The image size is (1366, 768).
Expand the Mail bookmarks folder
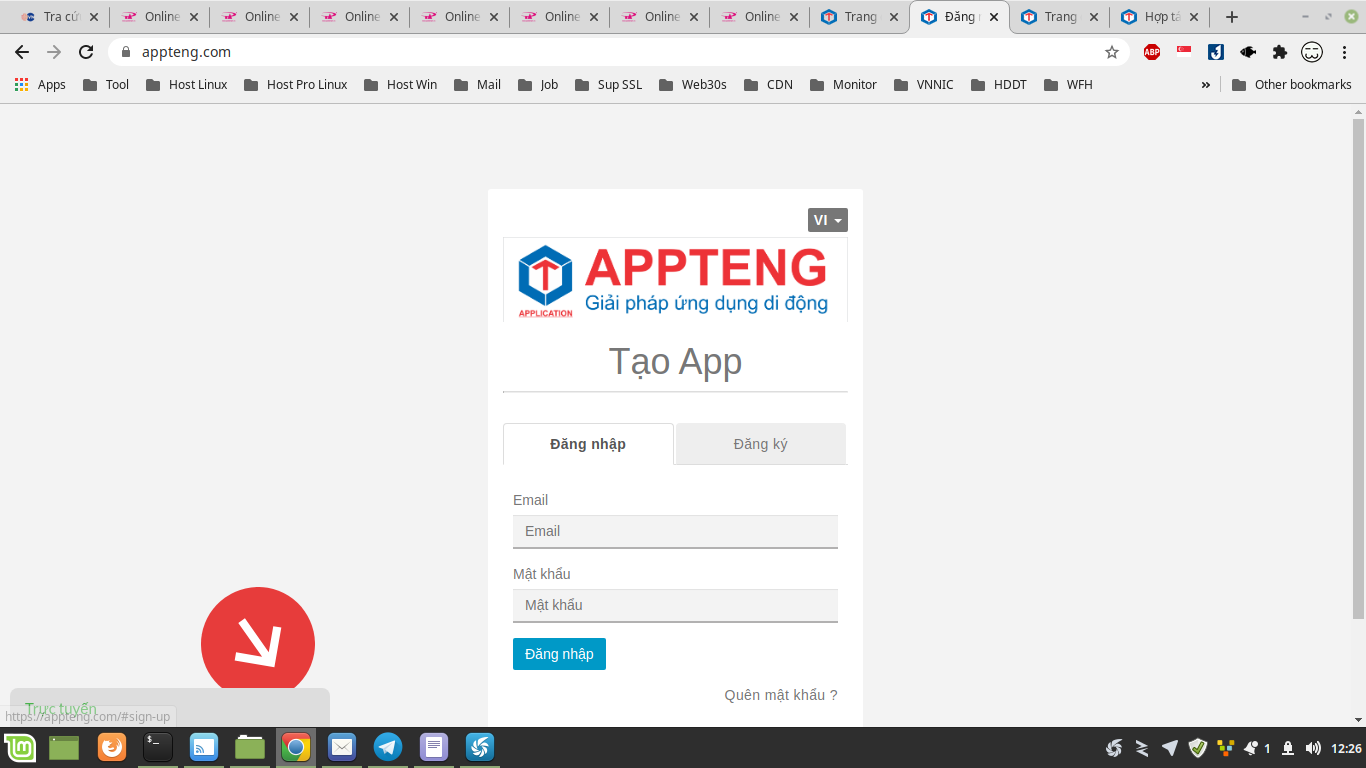click(x=478, y=85)
